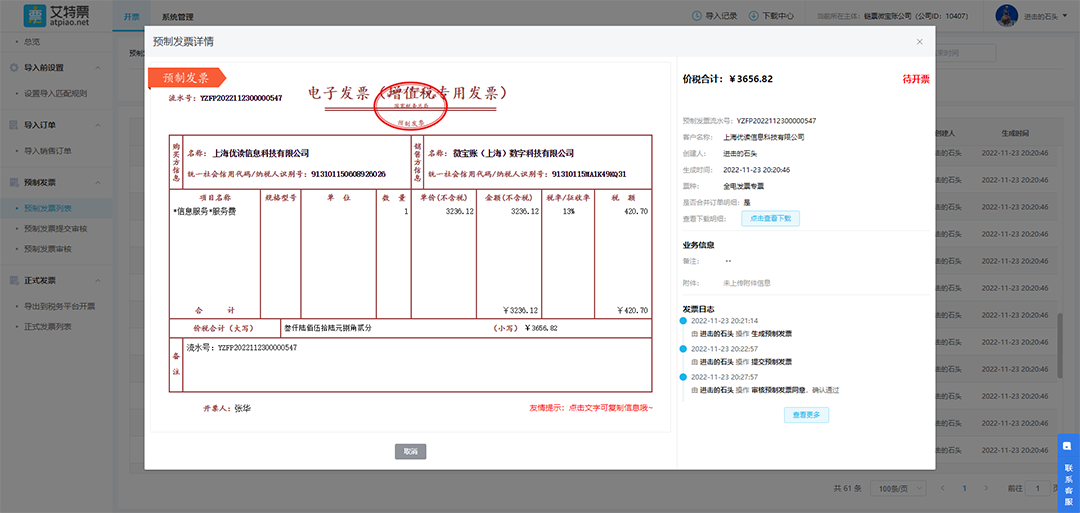
Task: Click the 友情提示 copy hint text
Action: click(590, 408)
